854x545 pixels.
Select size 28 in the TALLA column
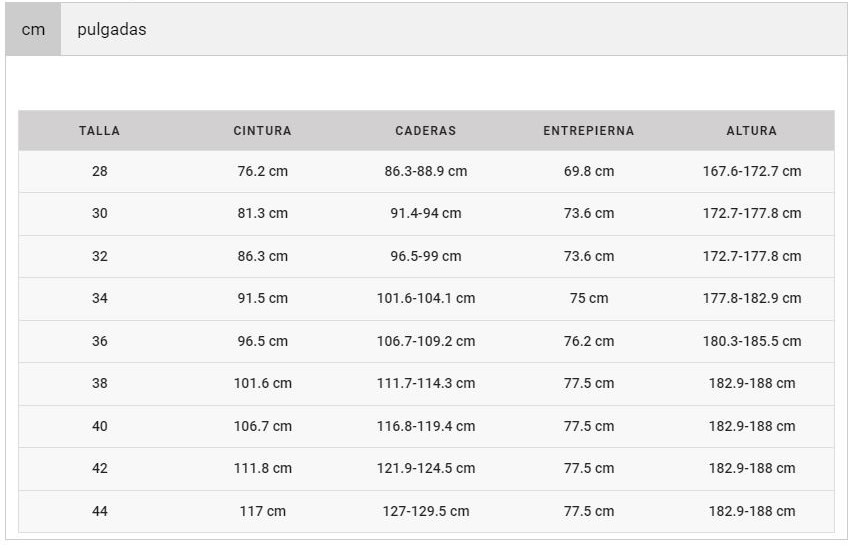99,171
